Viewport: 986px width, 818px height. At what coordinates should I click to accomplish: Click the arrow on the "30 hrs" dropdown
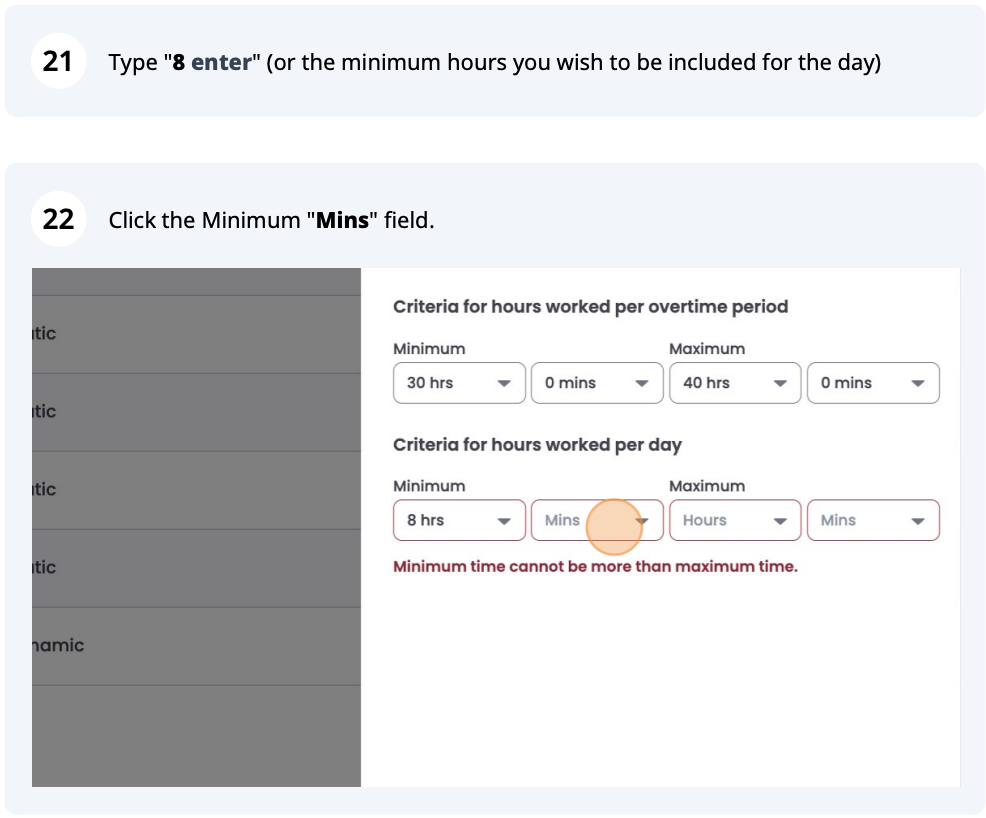(x=504, y=384)
